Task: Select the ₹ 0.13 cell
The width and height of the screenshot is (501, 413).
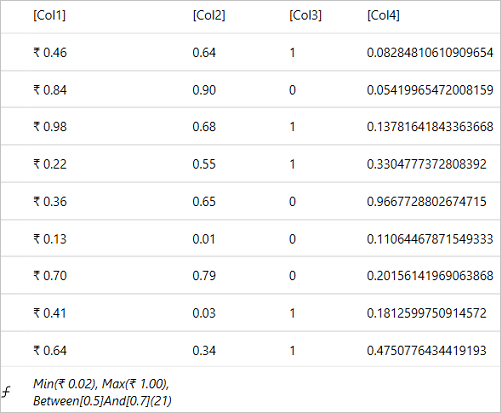Action: (50, 239)
